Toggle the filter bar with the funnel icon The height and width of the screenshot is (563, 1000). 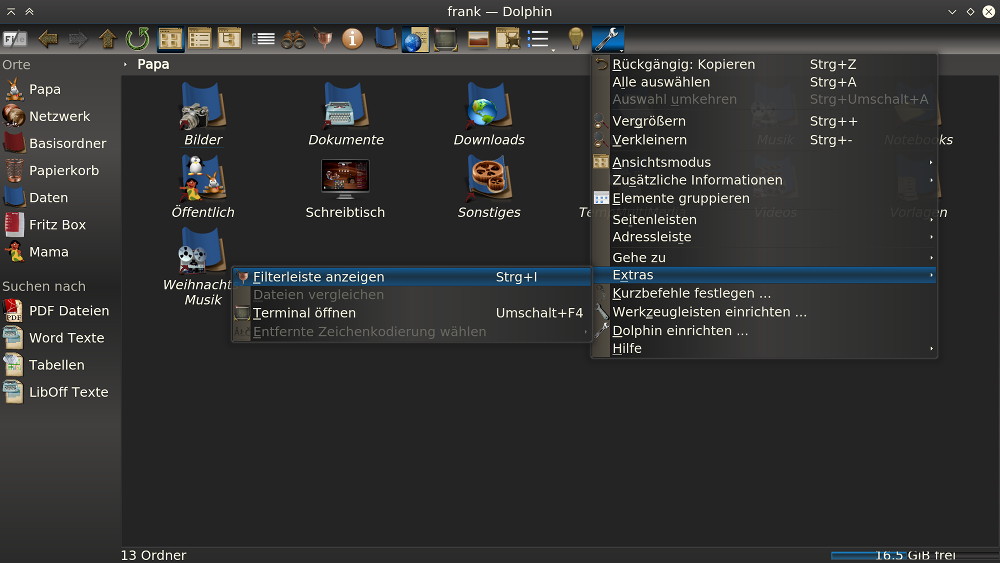[323, 40]
